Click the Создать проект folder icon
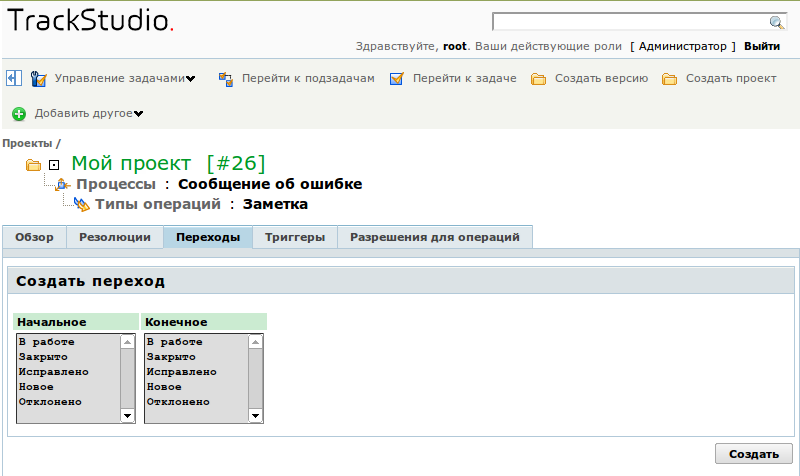The width and height of the screenshot is (800, 476). 669,79
